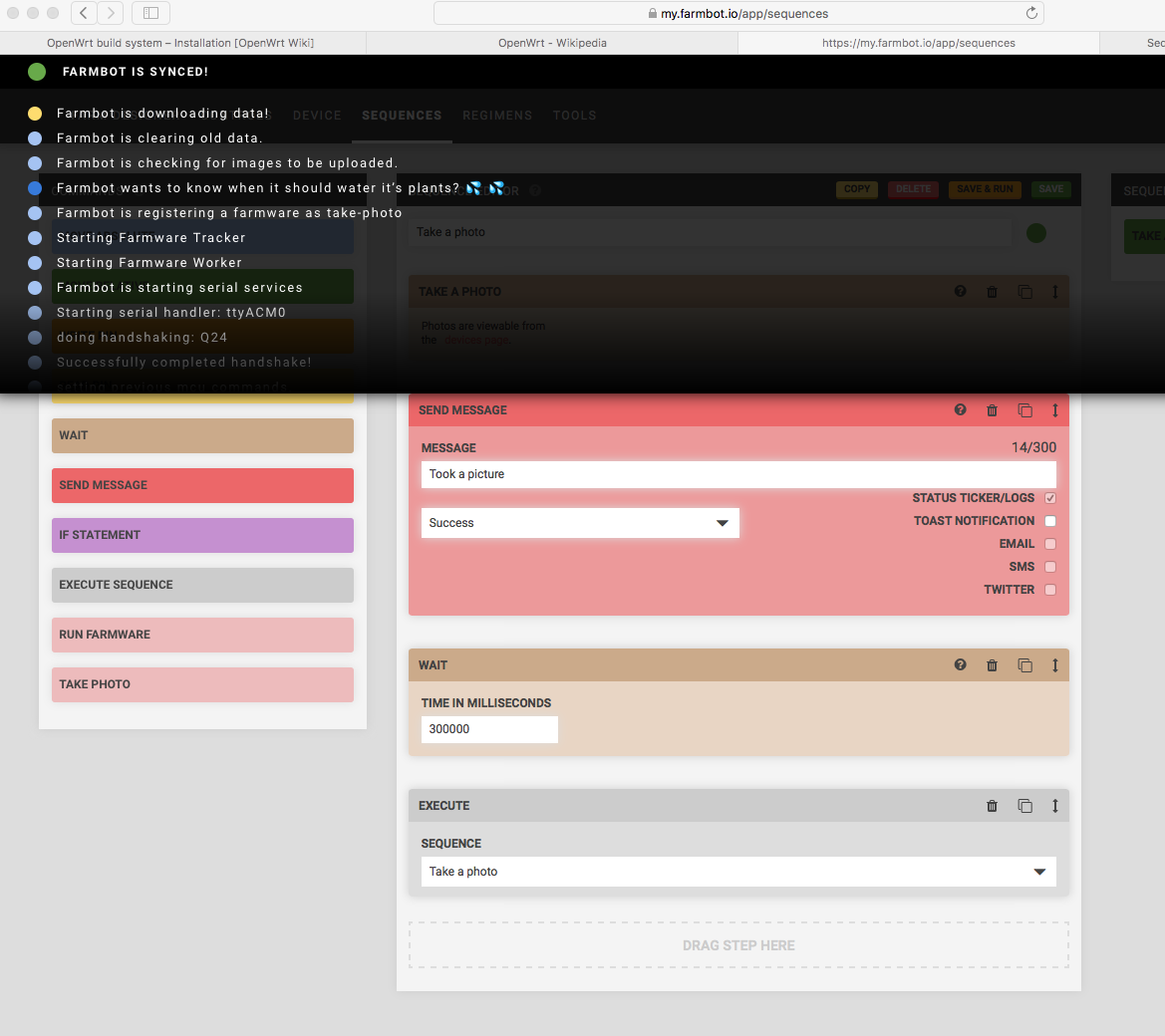Screen dimensions: 1165x1036
Task: Switch to the Sequences tab
Action: 402,116
